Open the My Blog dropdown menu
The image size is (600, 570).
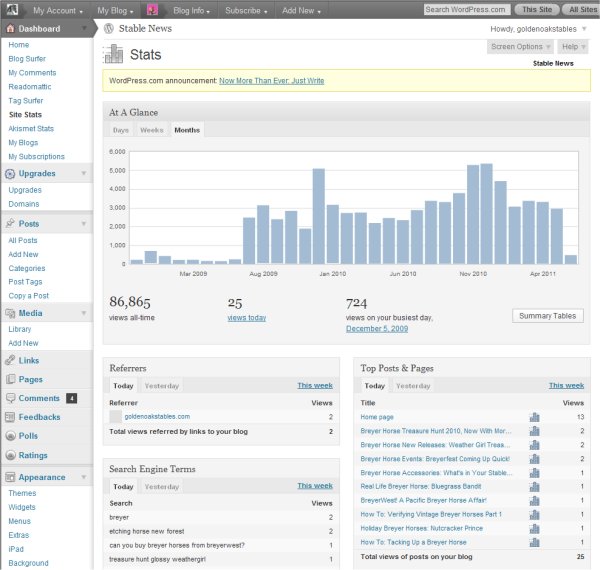[115, 11]
